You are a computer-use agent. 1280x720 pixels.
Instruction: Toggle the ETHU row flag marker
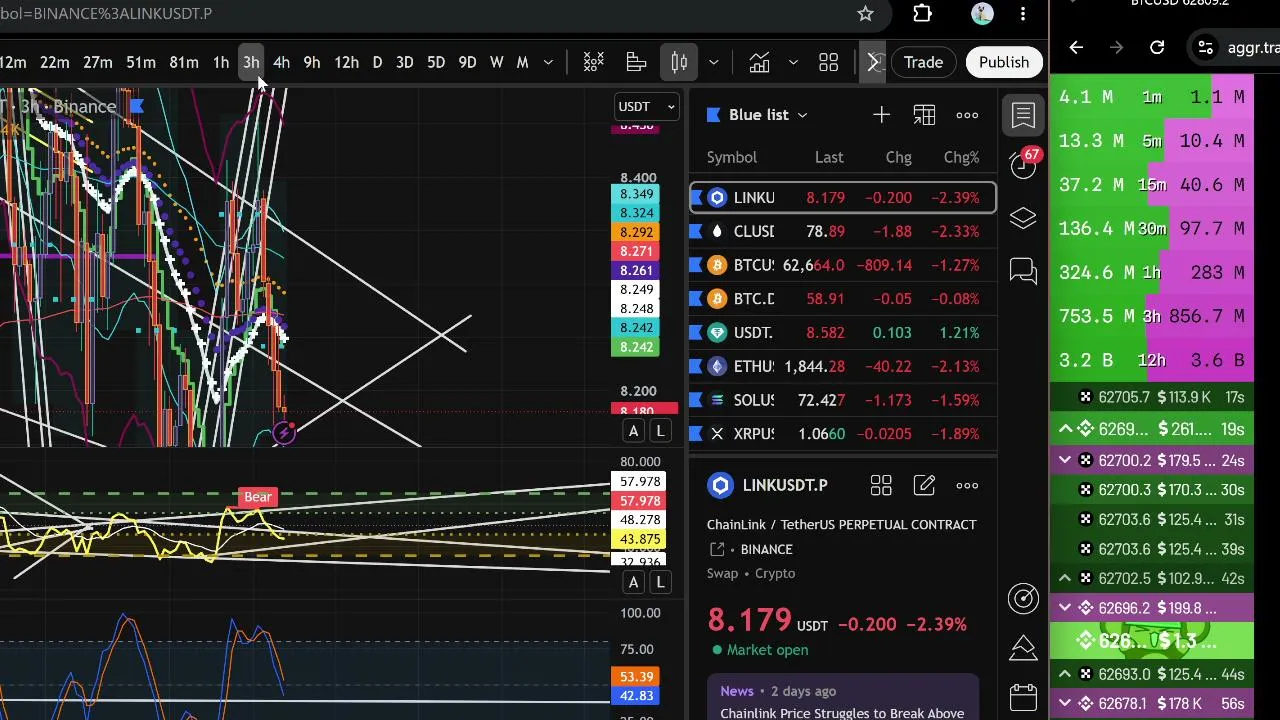pos(696,367)
